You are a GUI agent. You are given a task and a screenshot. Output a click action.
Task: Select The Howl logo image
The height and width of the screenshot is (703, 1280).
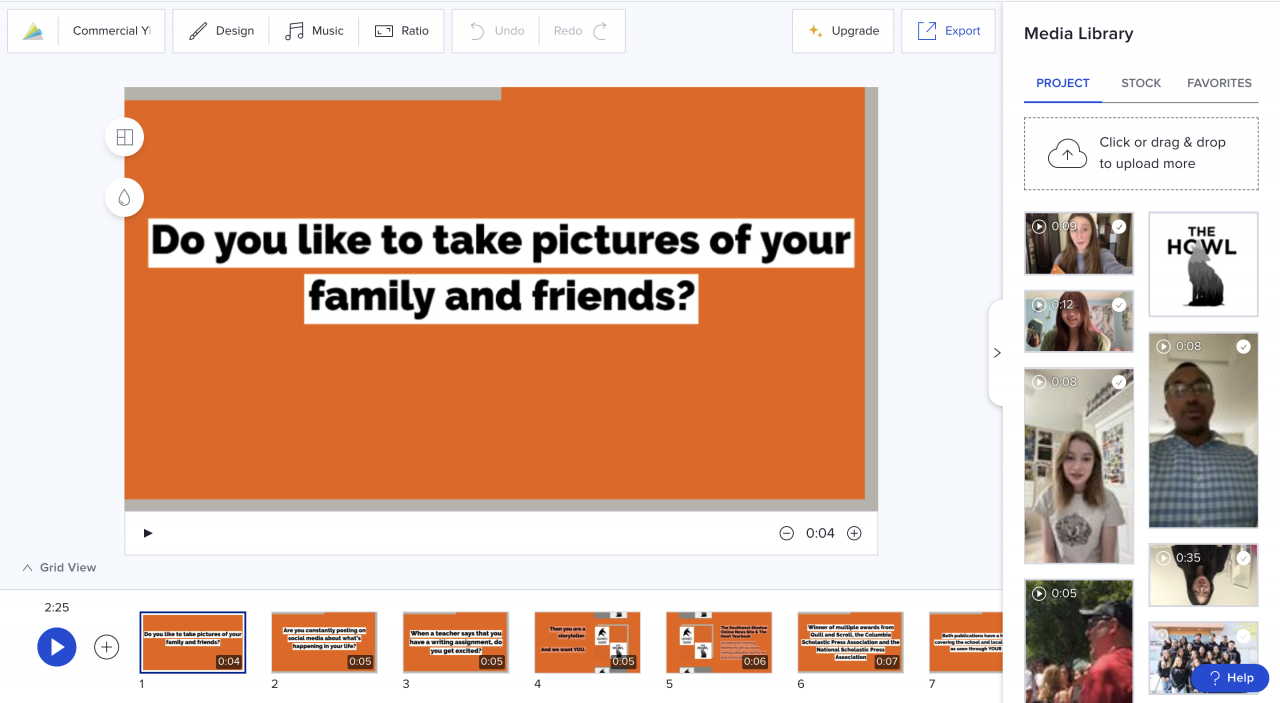(x=1203, y=264)
